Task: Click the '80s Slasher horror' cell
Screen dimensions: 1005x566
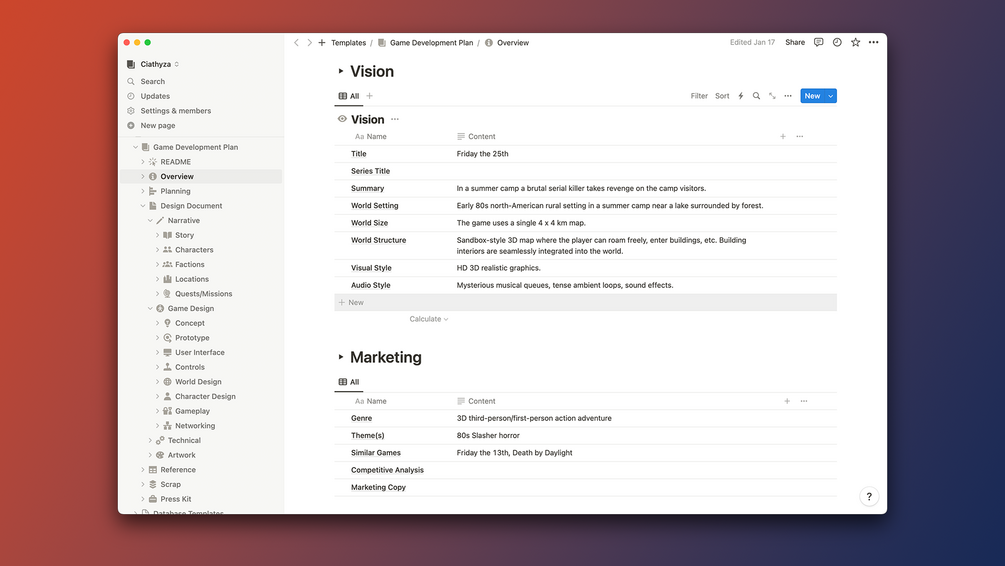Action: [488, 435]
